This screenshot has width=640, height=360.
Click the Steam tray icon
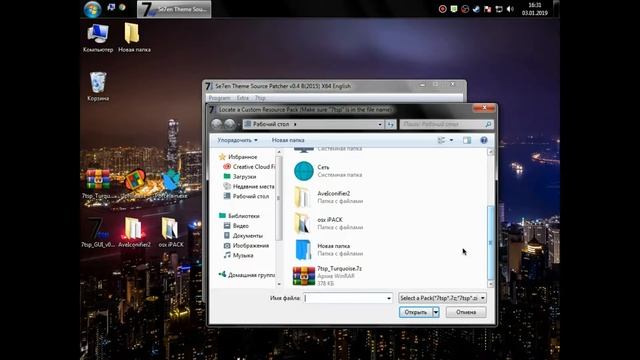coord(476,9)
